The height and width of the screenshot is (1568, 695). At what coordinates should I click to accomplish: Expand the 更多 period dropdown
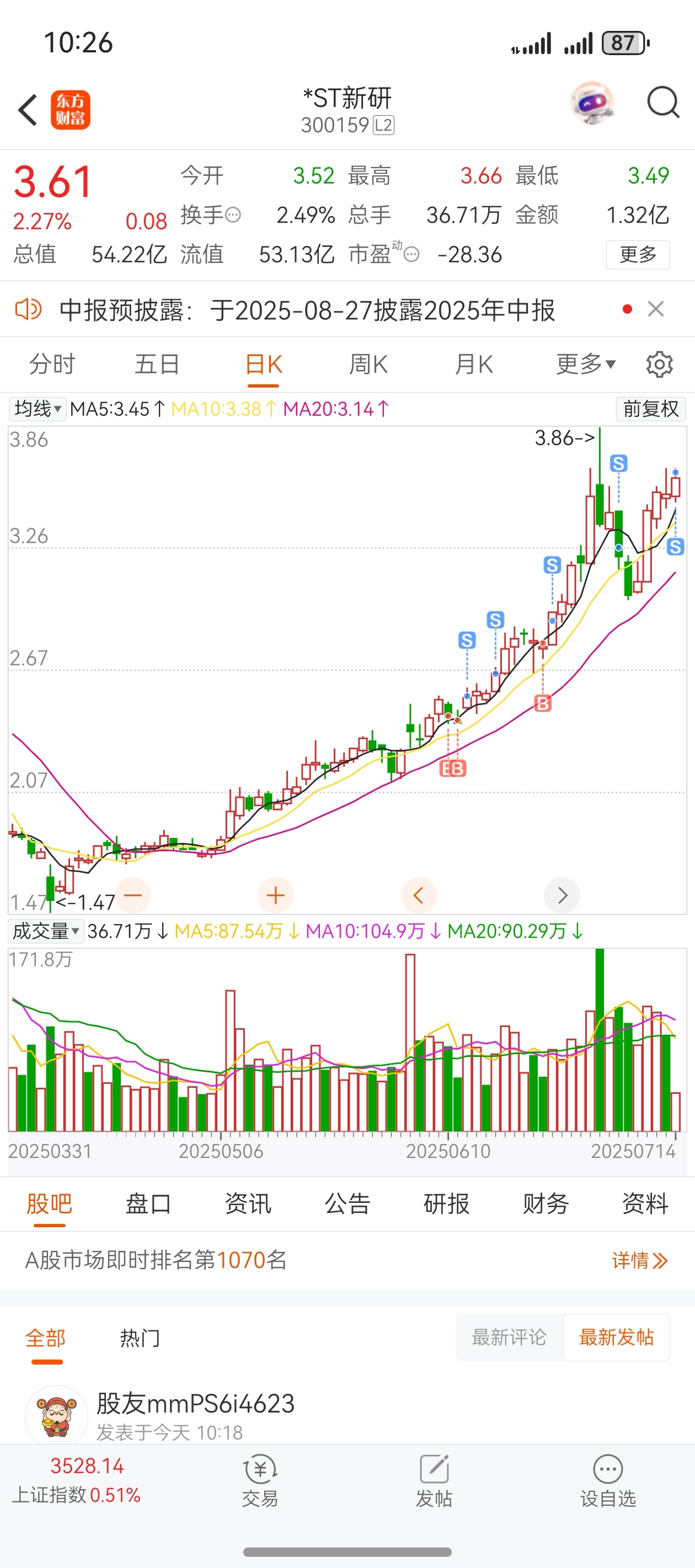pyautogui.click(x=585, y=364)
